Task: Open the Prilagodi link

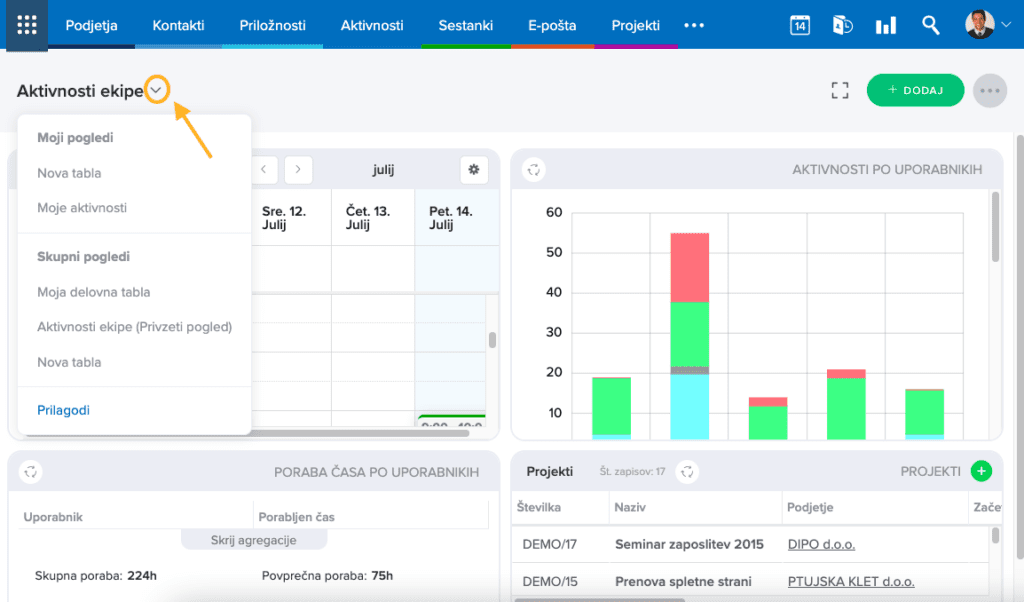Action: [63, 410]
